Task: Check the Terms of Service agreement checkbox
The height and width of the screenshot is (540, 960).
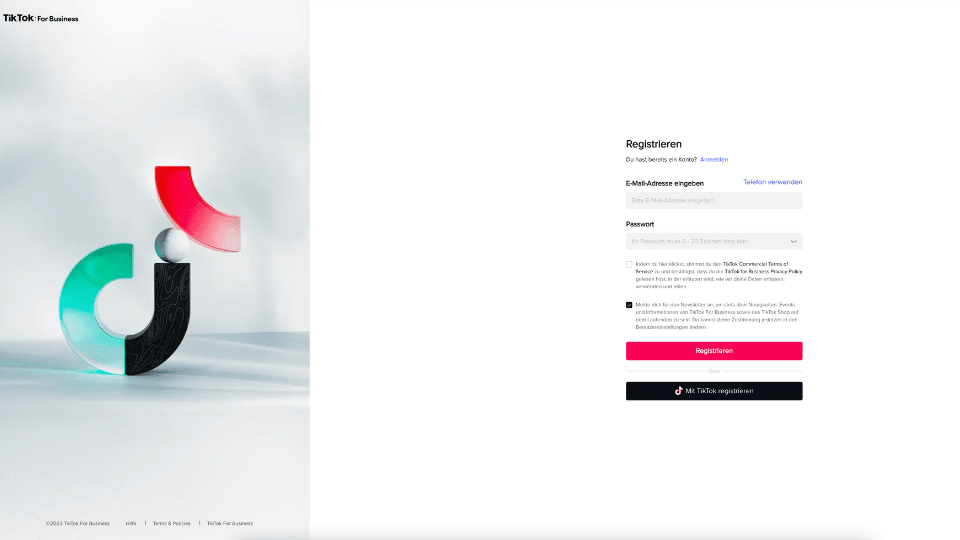Action: 629,264
